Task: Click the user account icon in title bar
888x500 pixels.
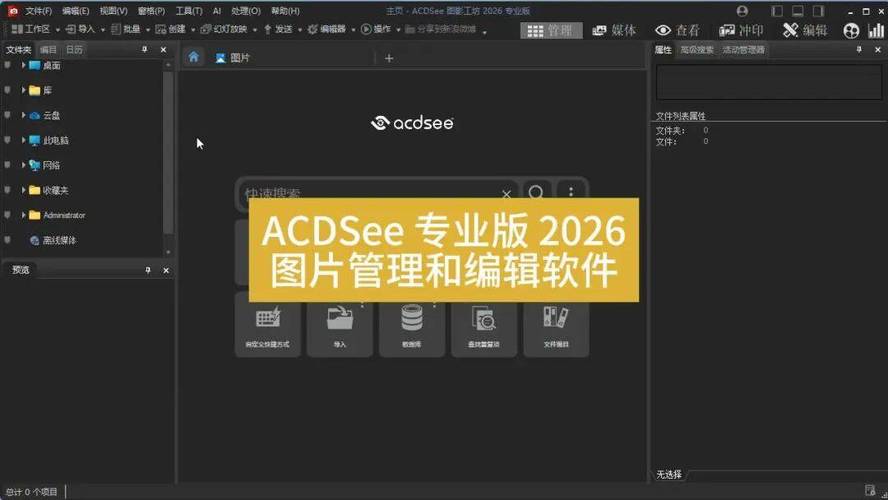Action: (x=742, y=11)
